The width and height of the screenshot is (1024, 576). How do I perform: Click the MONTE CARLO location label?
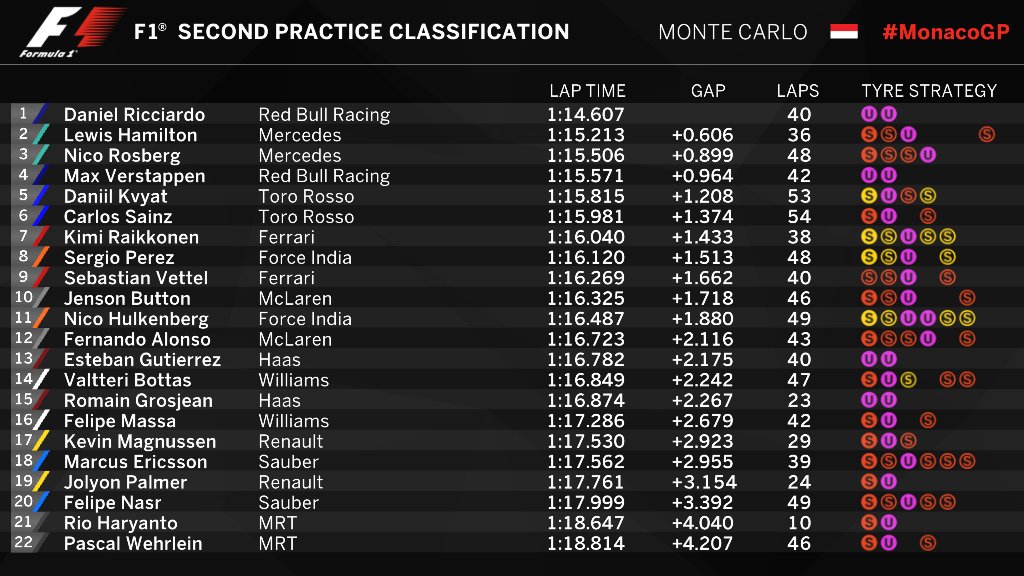click(x=733, y=32)
